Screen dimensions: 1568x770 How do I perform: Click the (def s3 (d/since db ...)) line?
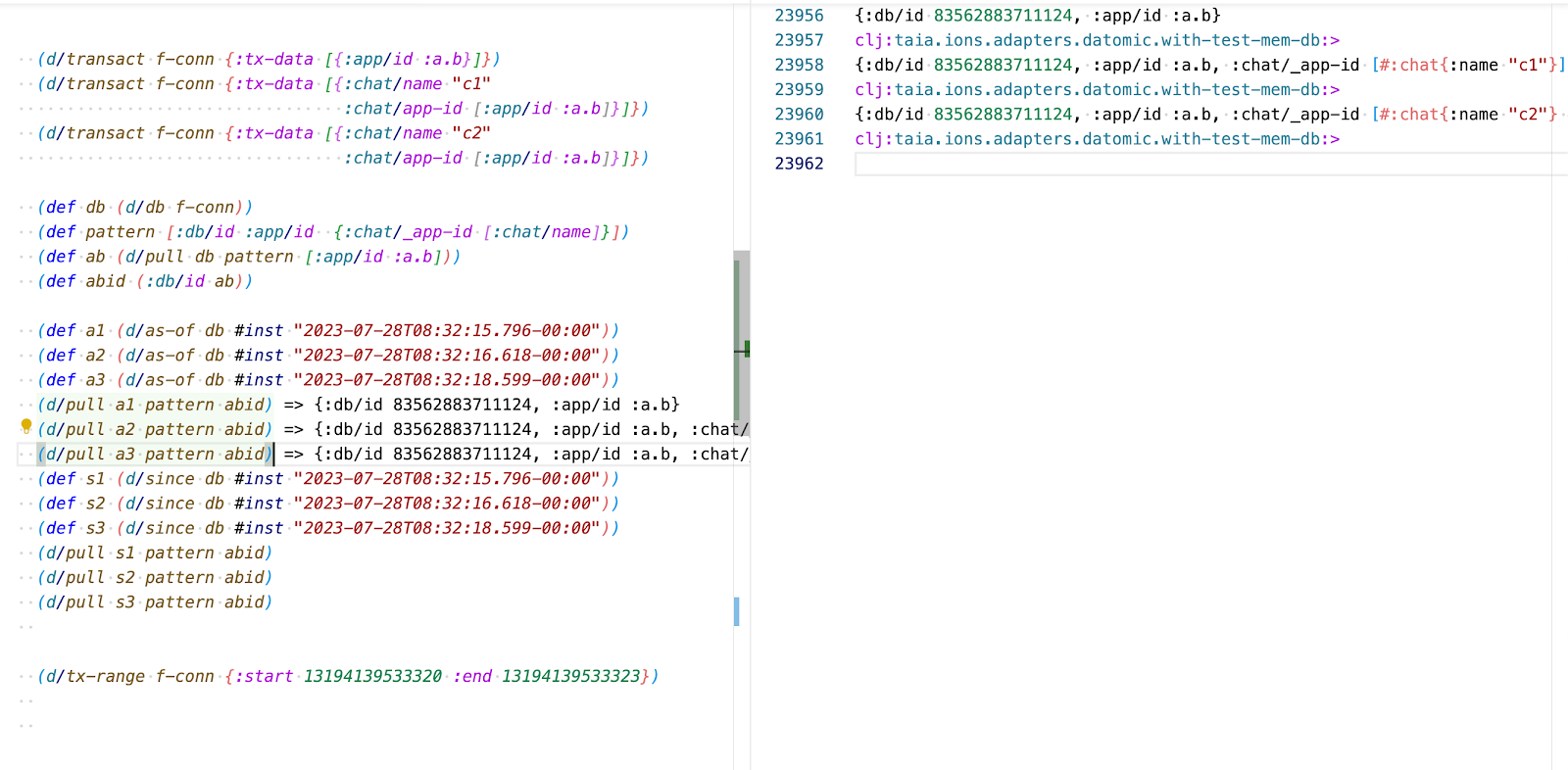[328, 528]
